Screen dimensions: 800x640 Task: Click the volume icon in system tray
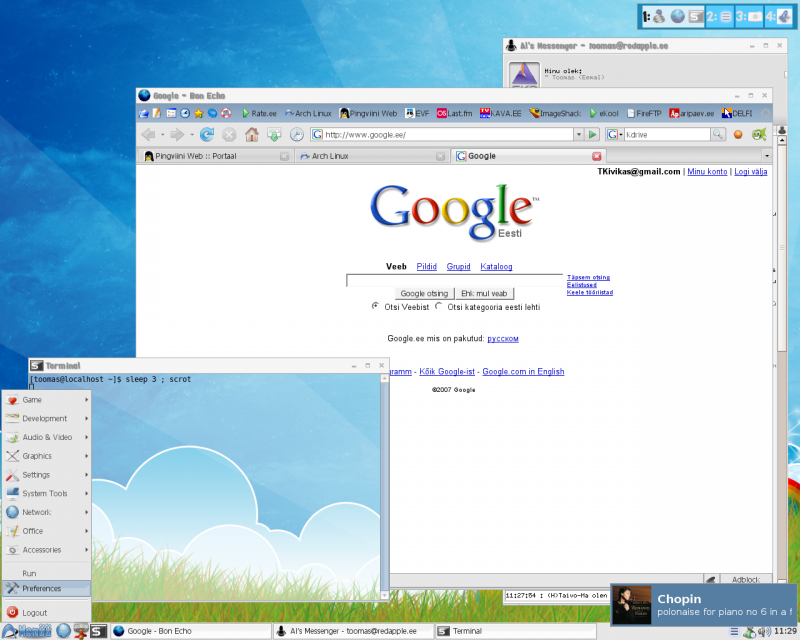[x=763, y=632]
